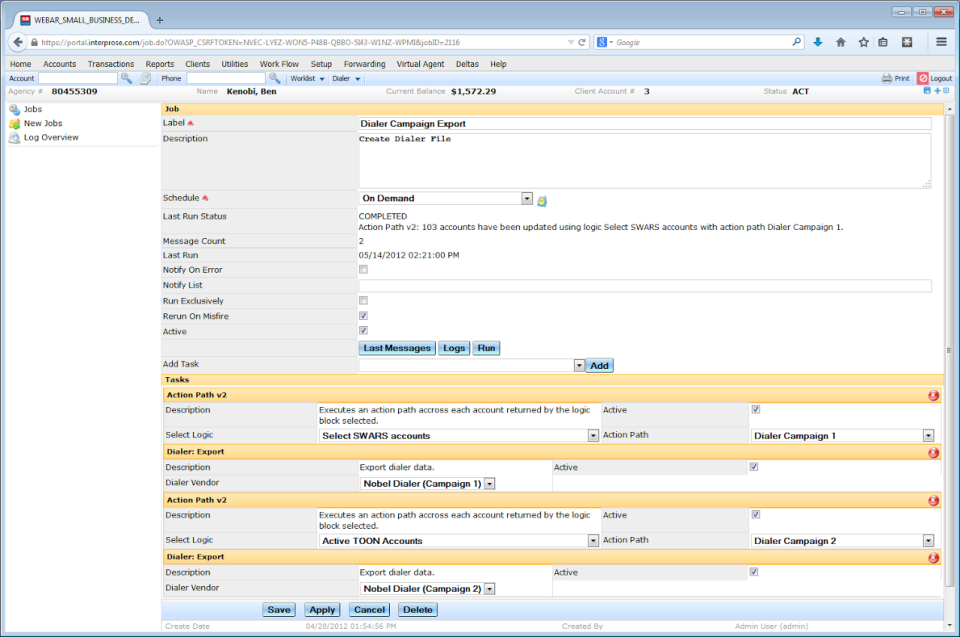
Task: Uncheck the Rerun On Misfire checkbox
Action: pos(363,316)
